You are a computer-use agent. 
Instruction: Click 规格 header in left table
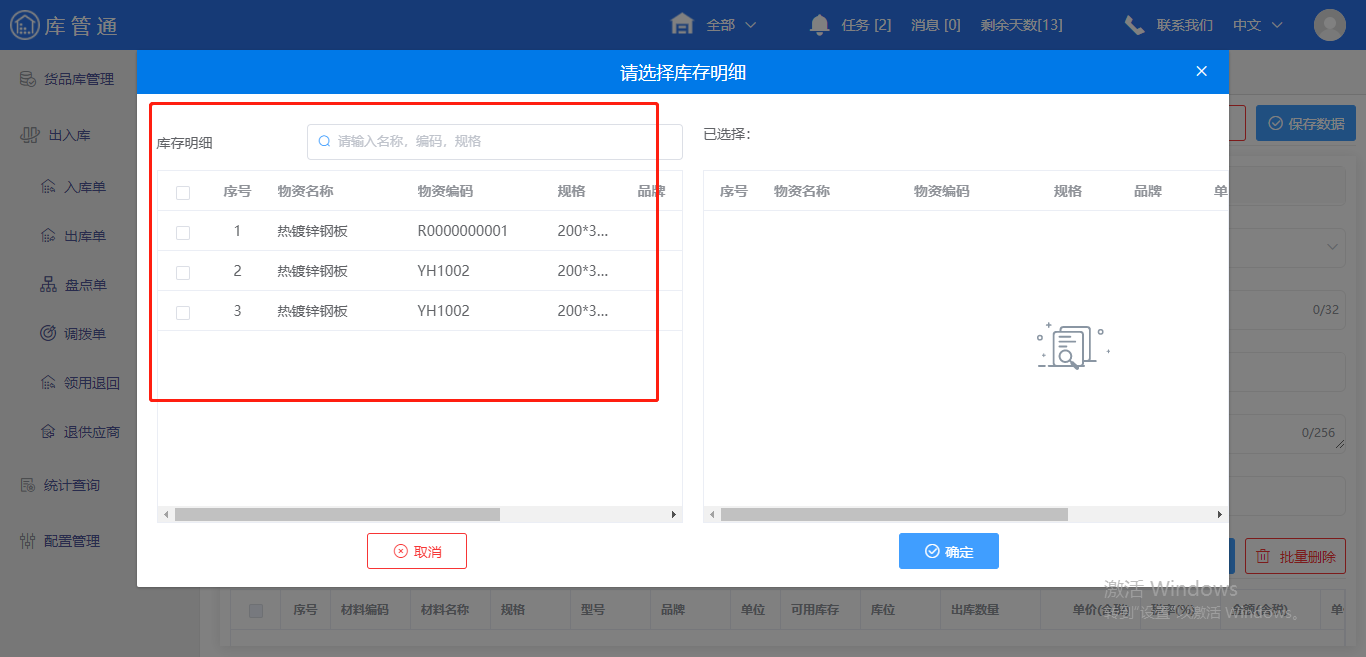[572, 191]
